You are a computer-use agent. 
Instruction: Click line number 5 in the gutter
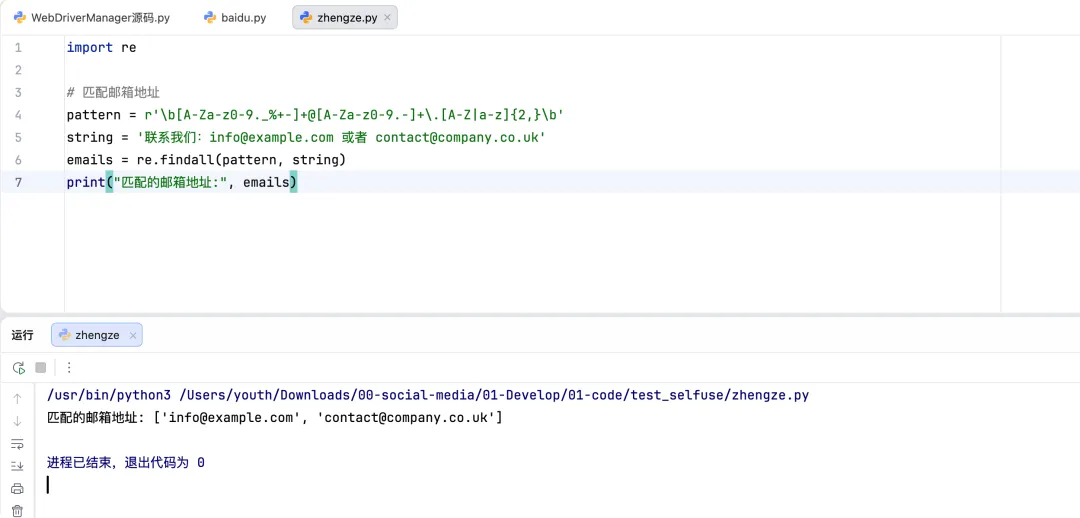pyautogui.click(x=18, y=138)
